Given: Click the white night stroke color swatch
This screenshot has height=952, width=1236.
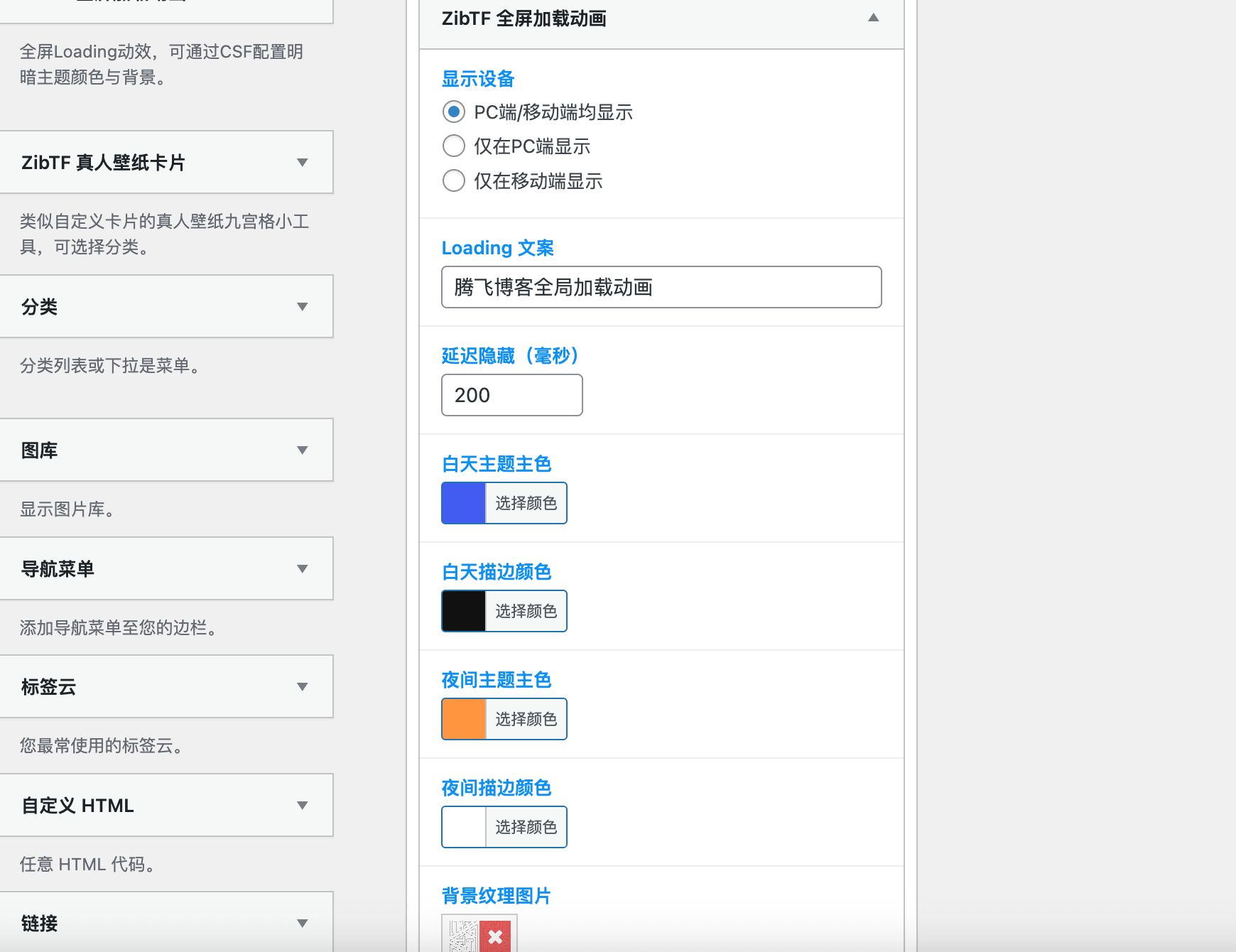Looking at the screenshot, I should pyautogui.click(x=462, y=826).
